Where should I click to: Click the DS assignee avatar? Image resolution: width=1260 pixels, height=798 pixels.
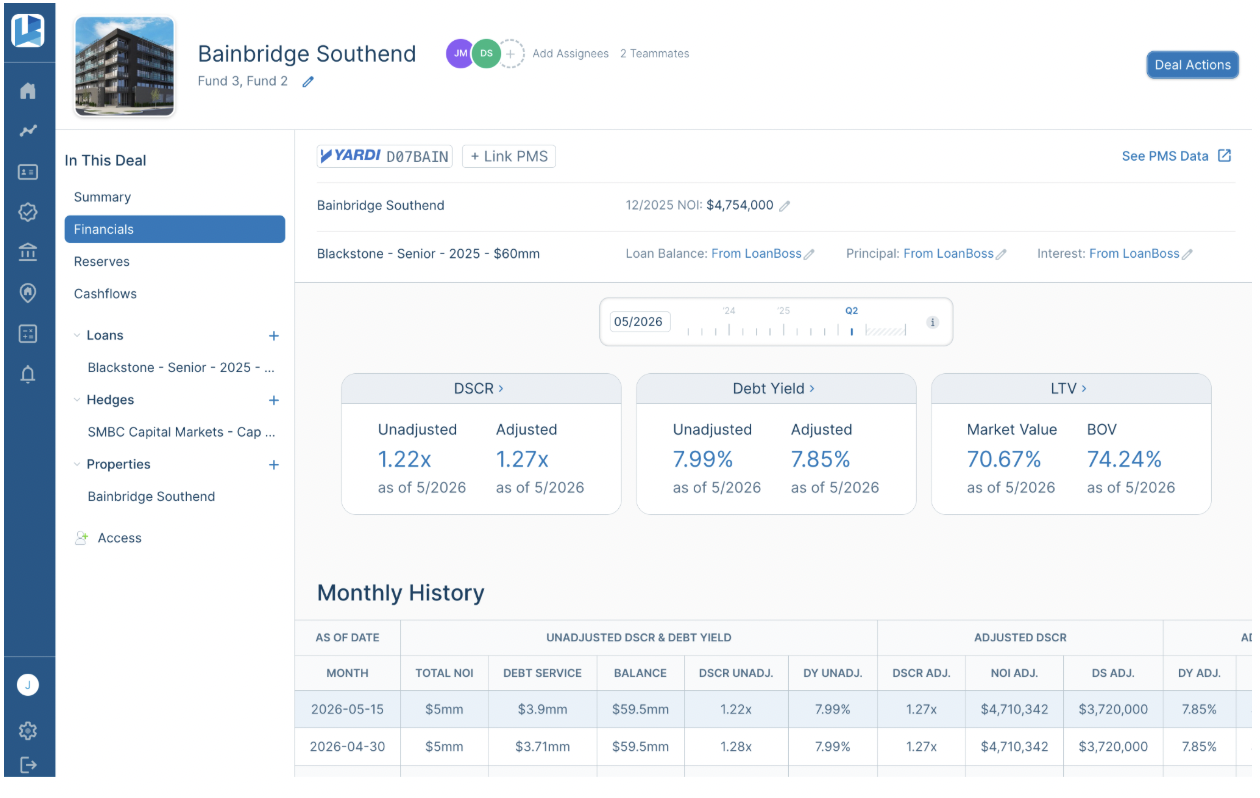pos(486,54)
